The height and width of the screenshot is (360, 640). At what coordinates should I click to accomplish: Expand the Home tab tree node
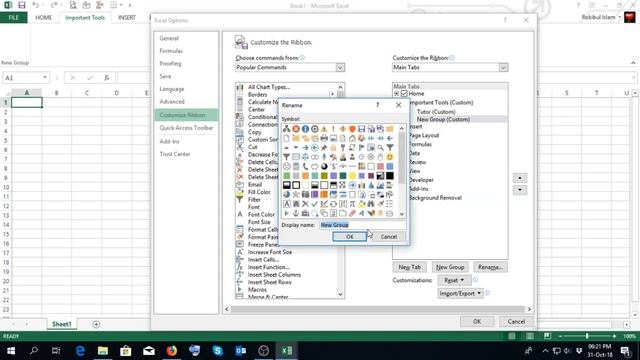pyautogui.click(x=397, y=94)
